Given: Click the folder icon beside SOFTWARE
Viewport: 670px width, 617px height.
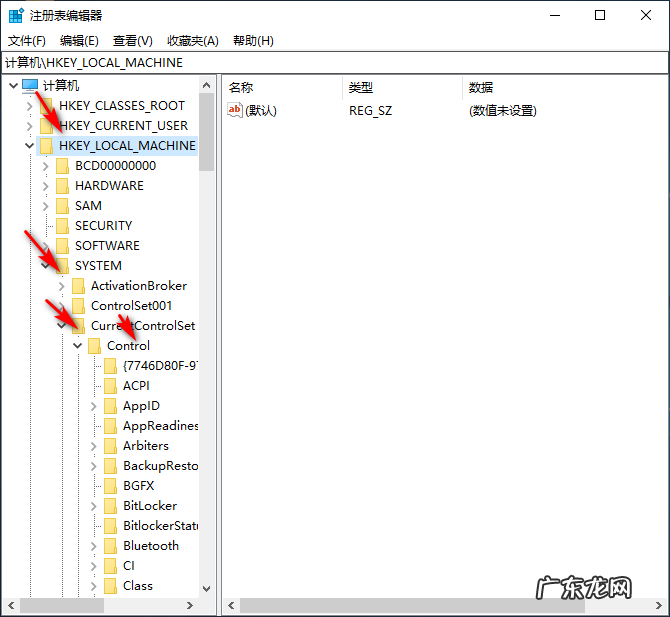Looking at the screenshot, I should tap(62, 246).
